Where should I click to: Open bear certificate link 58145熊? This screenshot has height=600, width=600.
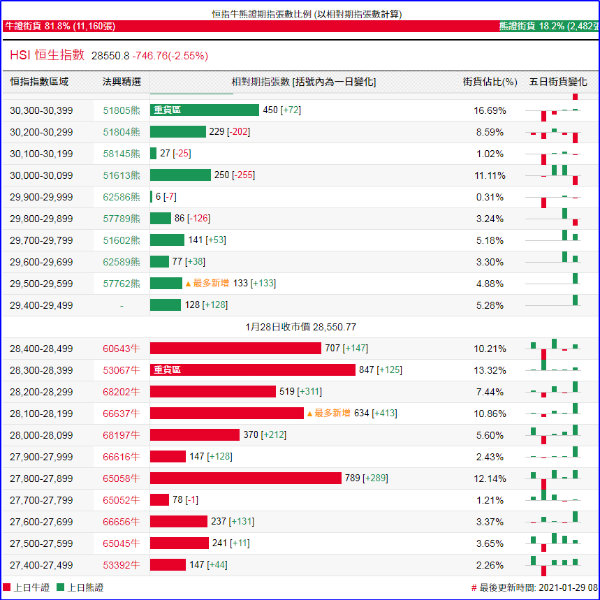click(x=122, y=154)
